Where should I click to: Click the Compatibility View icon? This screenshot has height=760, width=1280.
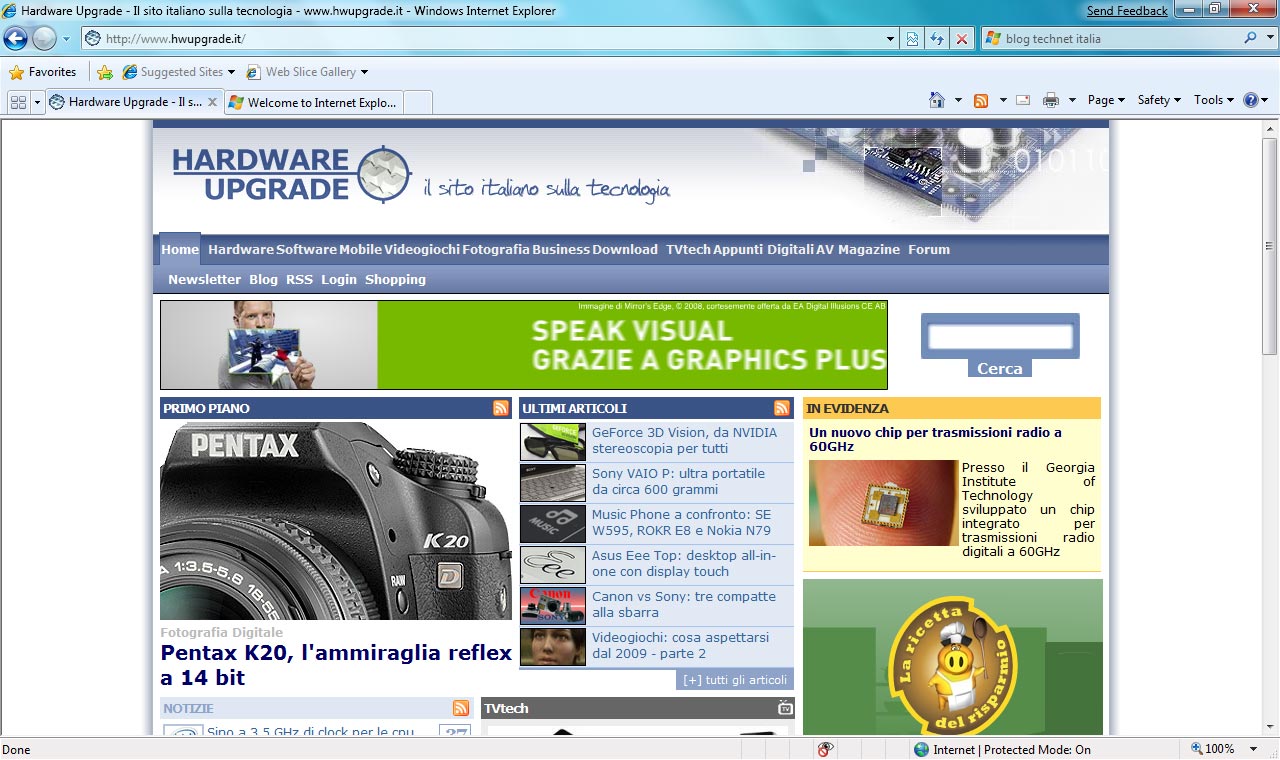tap(912, 39)
